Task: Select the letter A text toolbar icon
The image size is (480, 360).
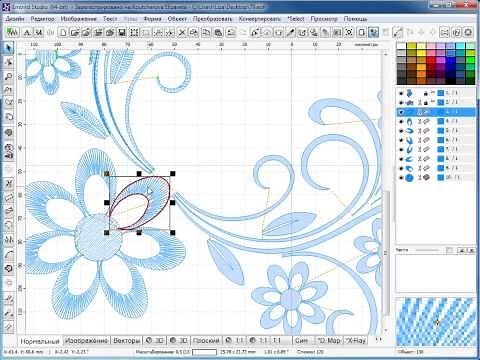Action: (x=27, y=33)
